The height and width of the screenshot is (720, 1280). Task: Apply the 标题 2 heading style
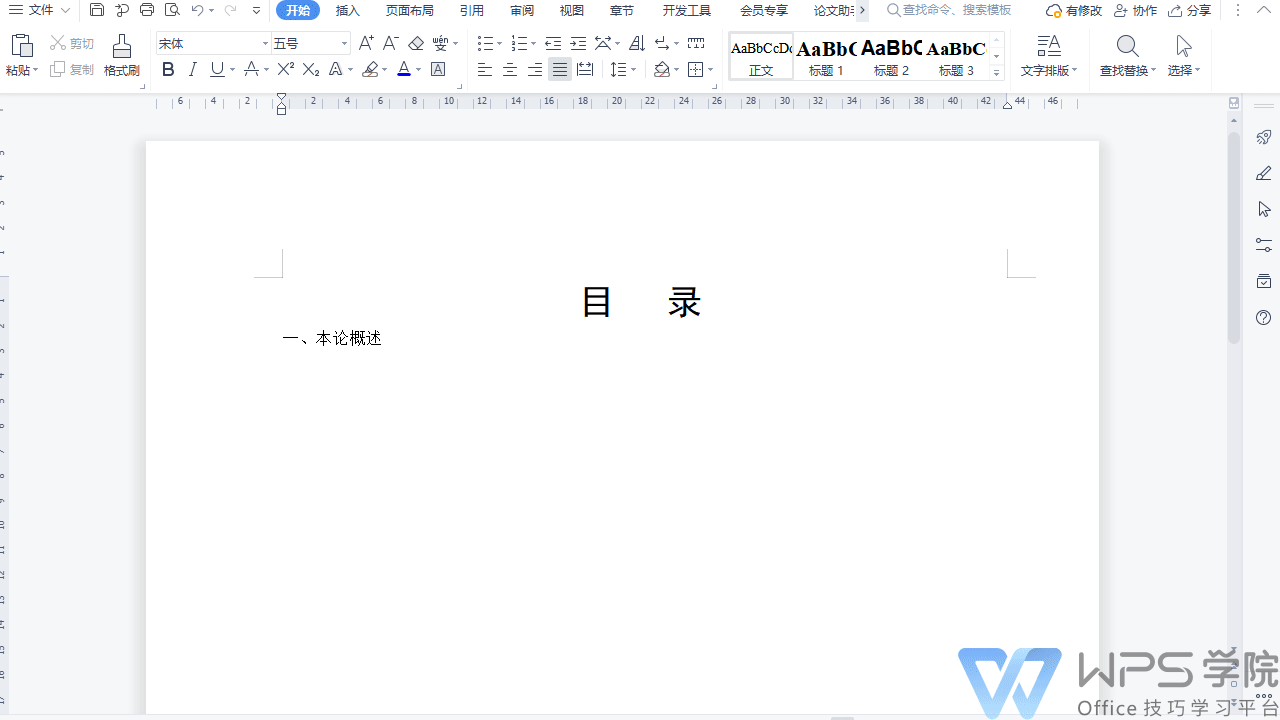tap(891, 56)
